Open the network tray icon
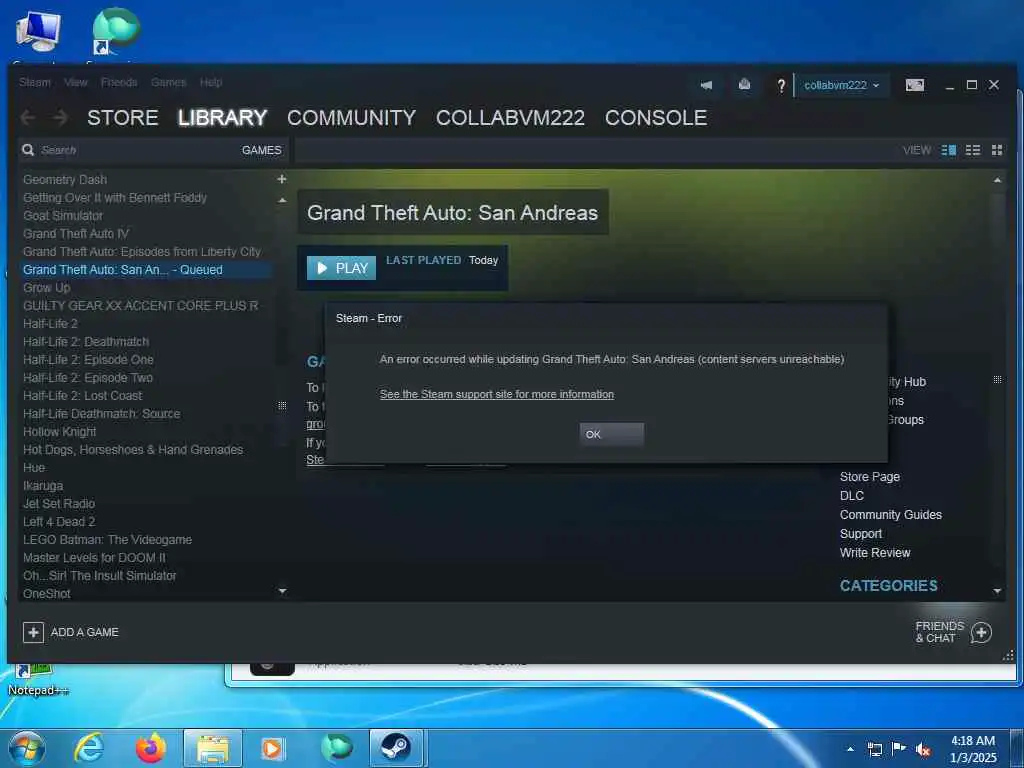The width and height of the screenshot is (1024, 768). [874, 750]
